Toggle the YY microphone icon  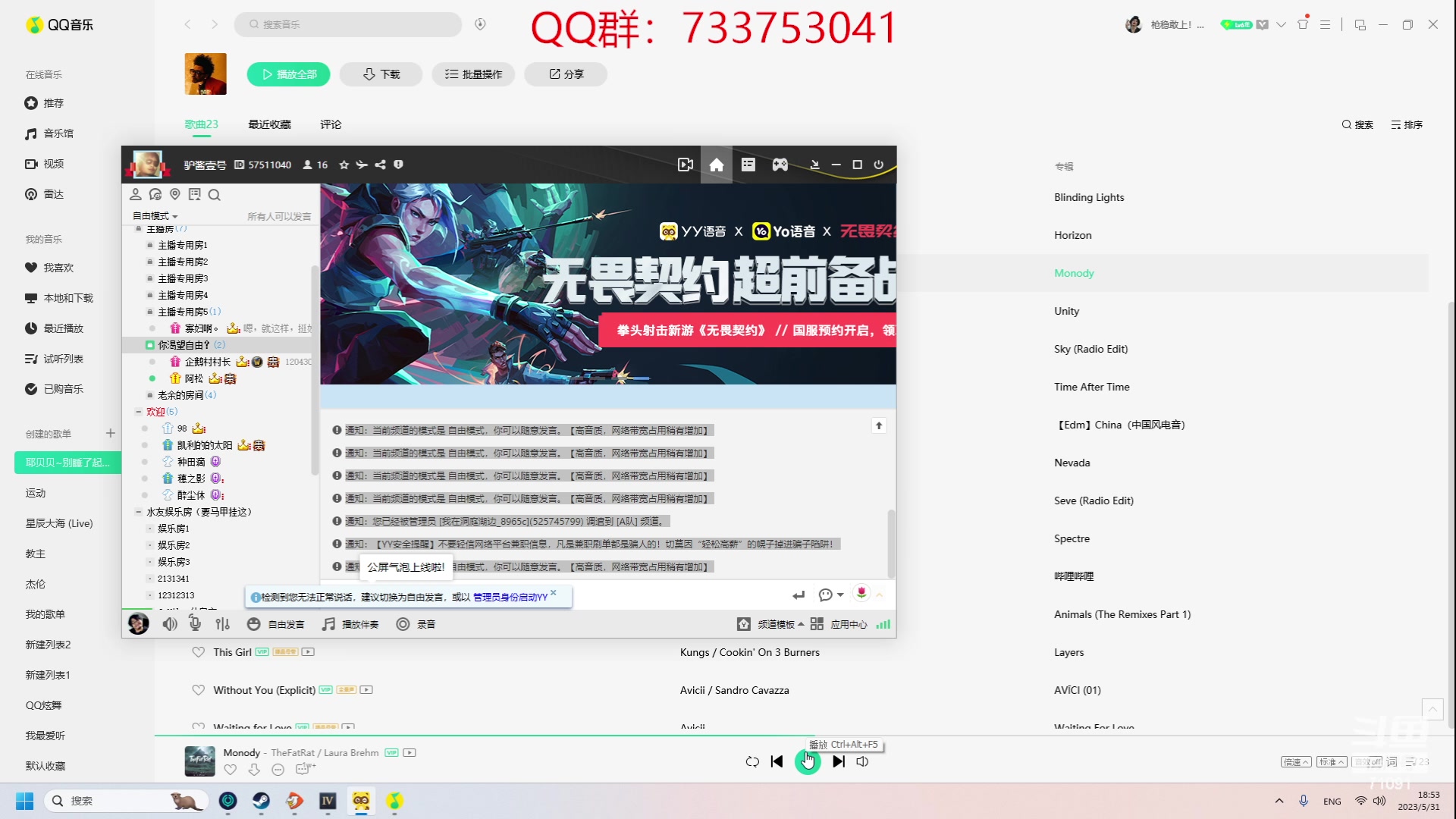click(195, 624)
